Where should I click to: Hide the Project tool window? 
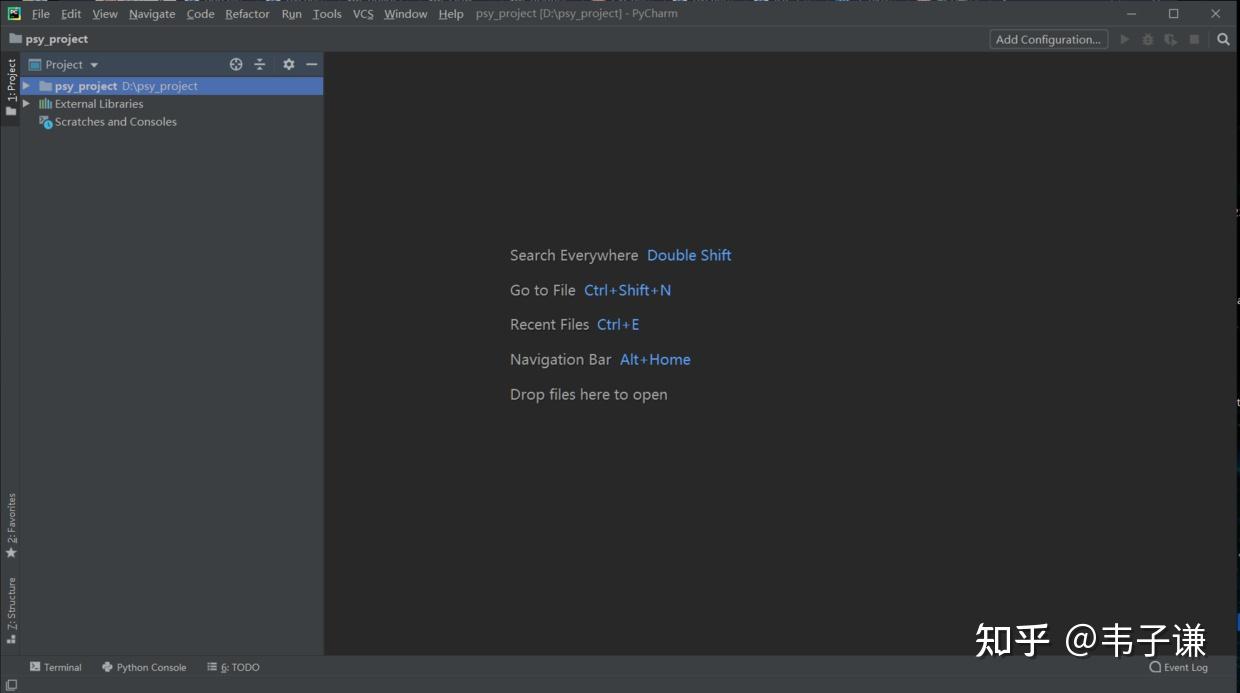(311, 63)
